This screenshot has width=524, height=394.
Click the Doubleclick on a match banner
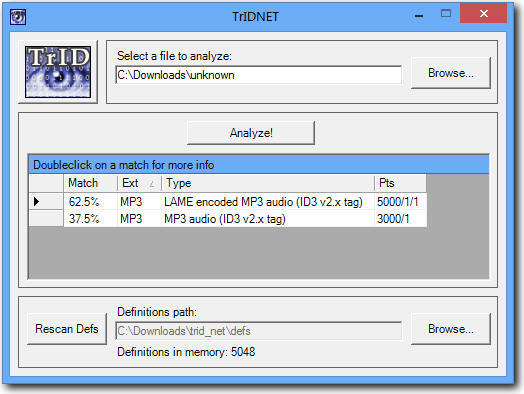(259, 165)
